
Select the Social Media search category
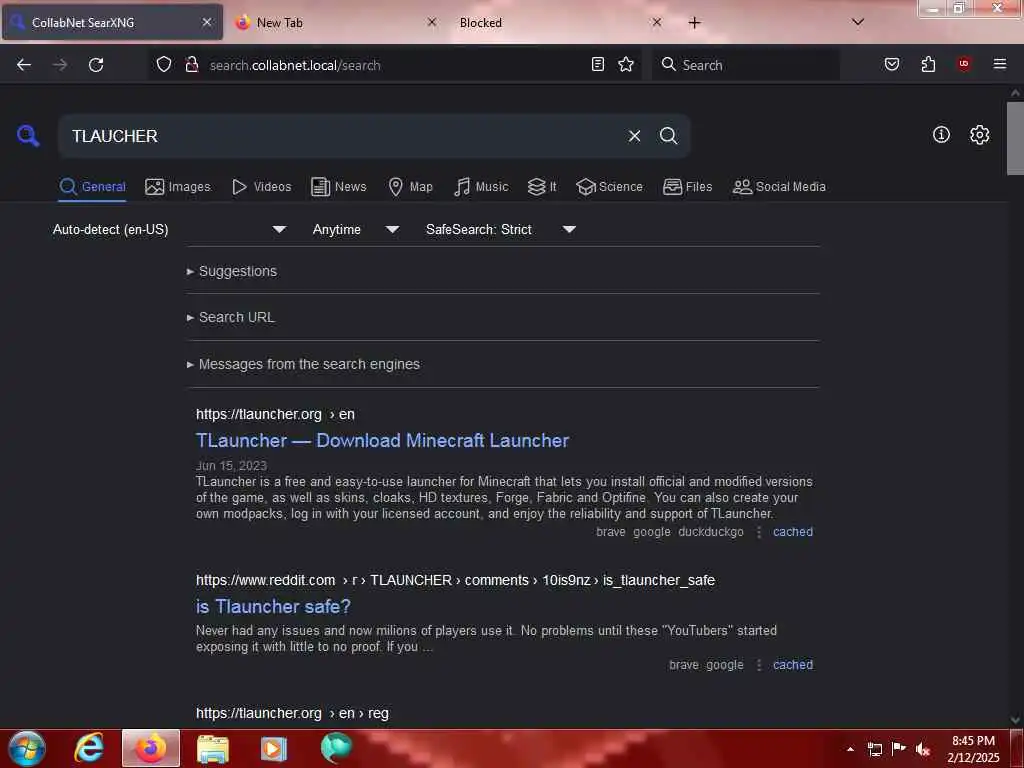779,187
